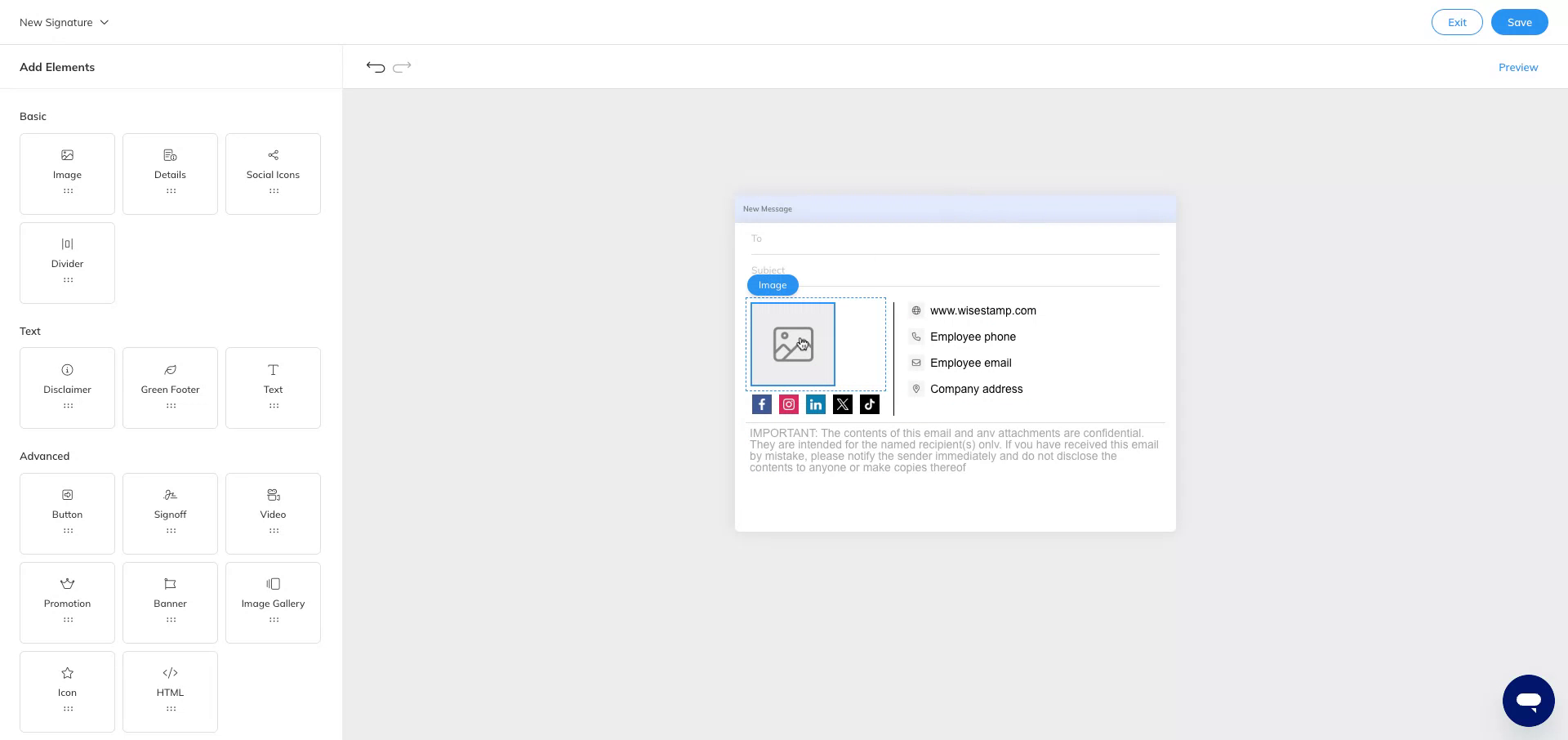Select the TikTok icon in the signature
Image resolution: width=1568 pixels, height=740 pixels.
pos(869,403)
